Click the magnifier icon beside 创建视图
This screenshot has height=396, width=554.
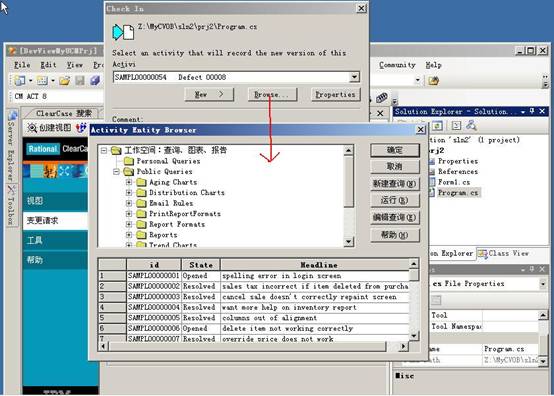(32, 128)
